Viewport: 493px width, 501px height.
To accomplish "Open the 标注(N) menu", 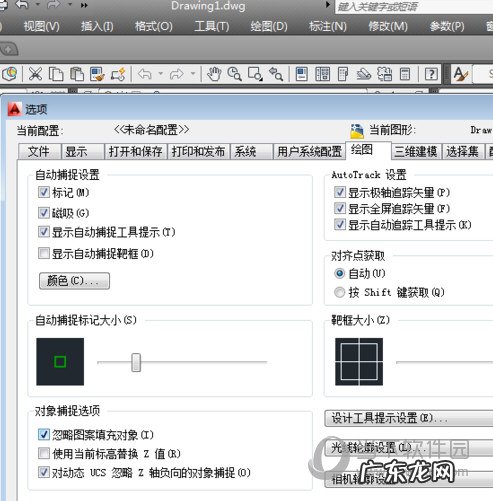I will pos(328,26).
